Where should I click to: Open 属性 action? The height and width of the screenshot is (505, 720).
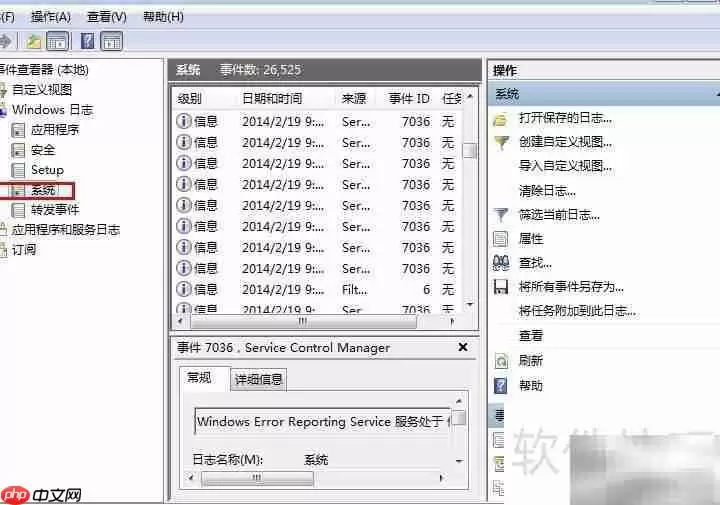click(x=531, y=239)
